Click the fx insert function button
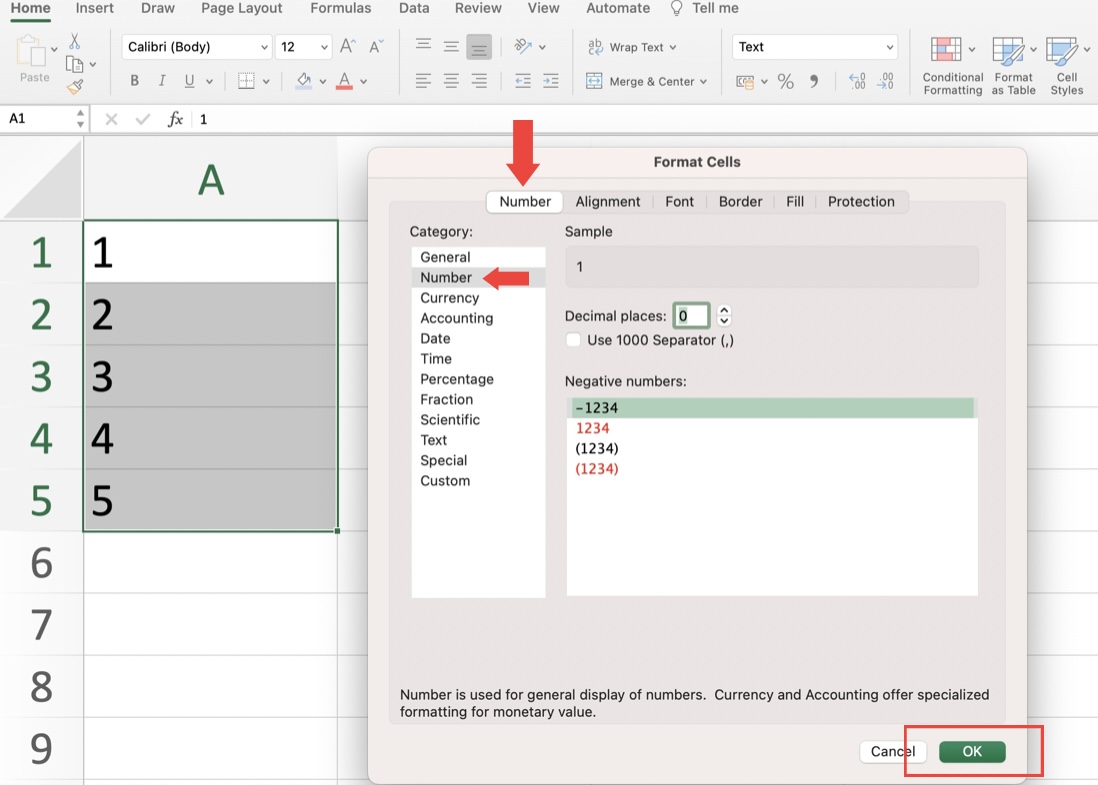This screenshot has height=785, width=1098. point(175,119)
